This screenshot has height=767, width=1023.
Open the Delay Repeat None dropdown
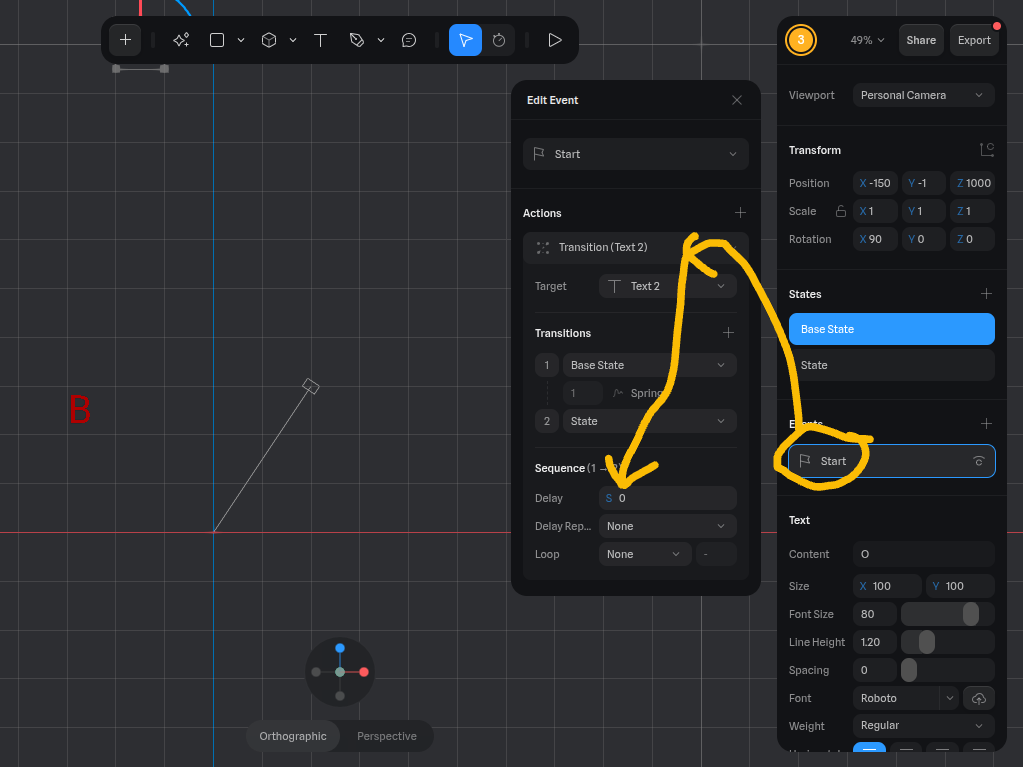(x=667, y=526)
